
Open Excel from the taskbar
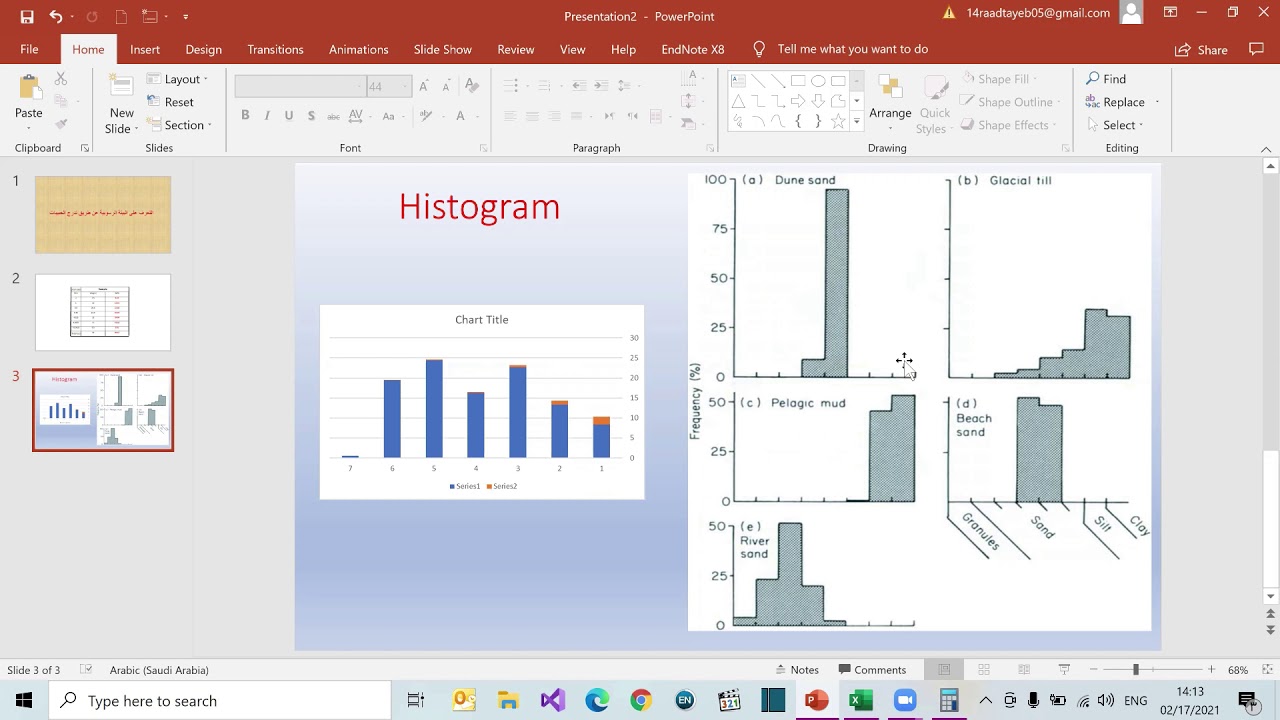(860, 700)
